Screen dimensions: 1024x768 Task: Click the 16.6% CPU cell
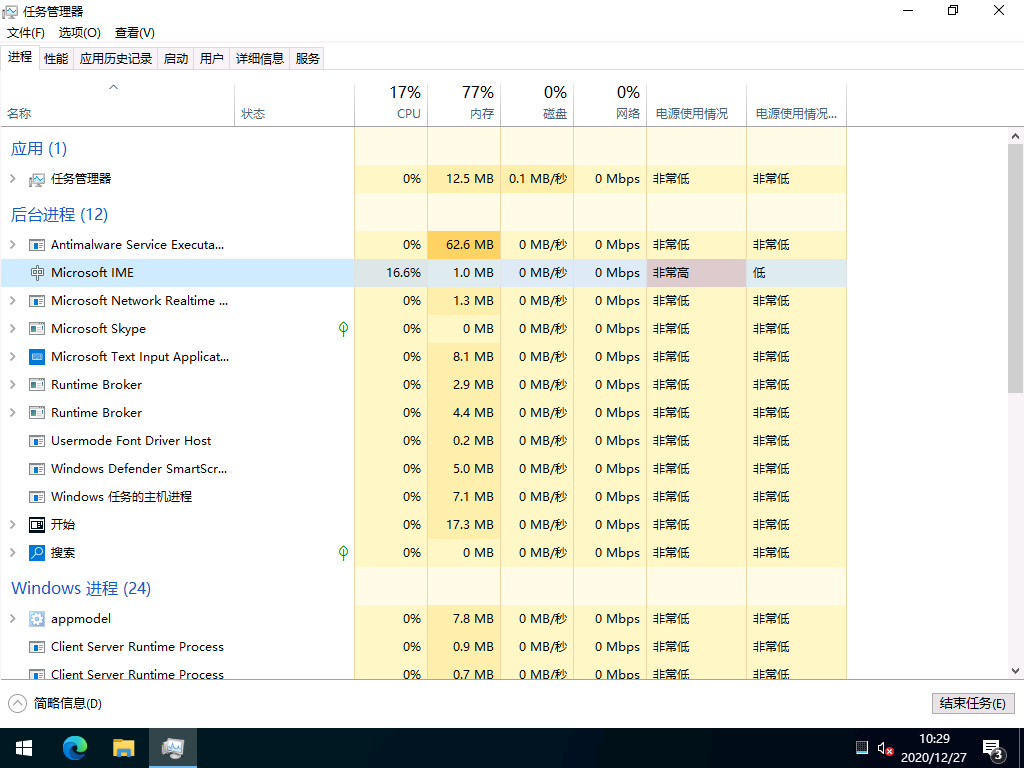[x=391, y=273]
